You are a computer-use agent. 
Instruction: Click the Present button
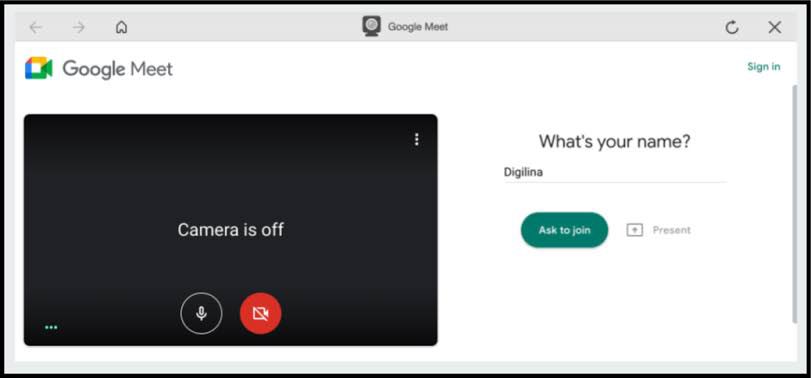658,230
